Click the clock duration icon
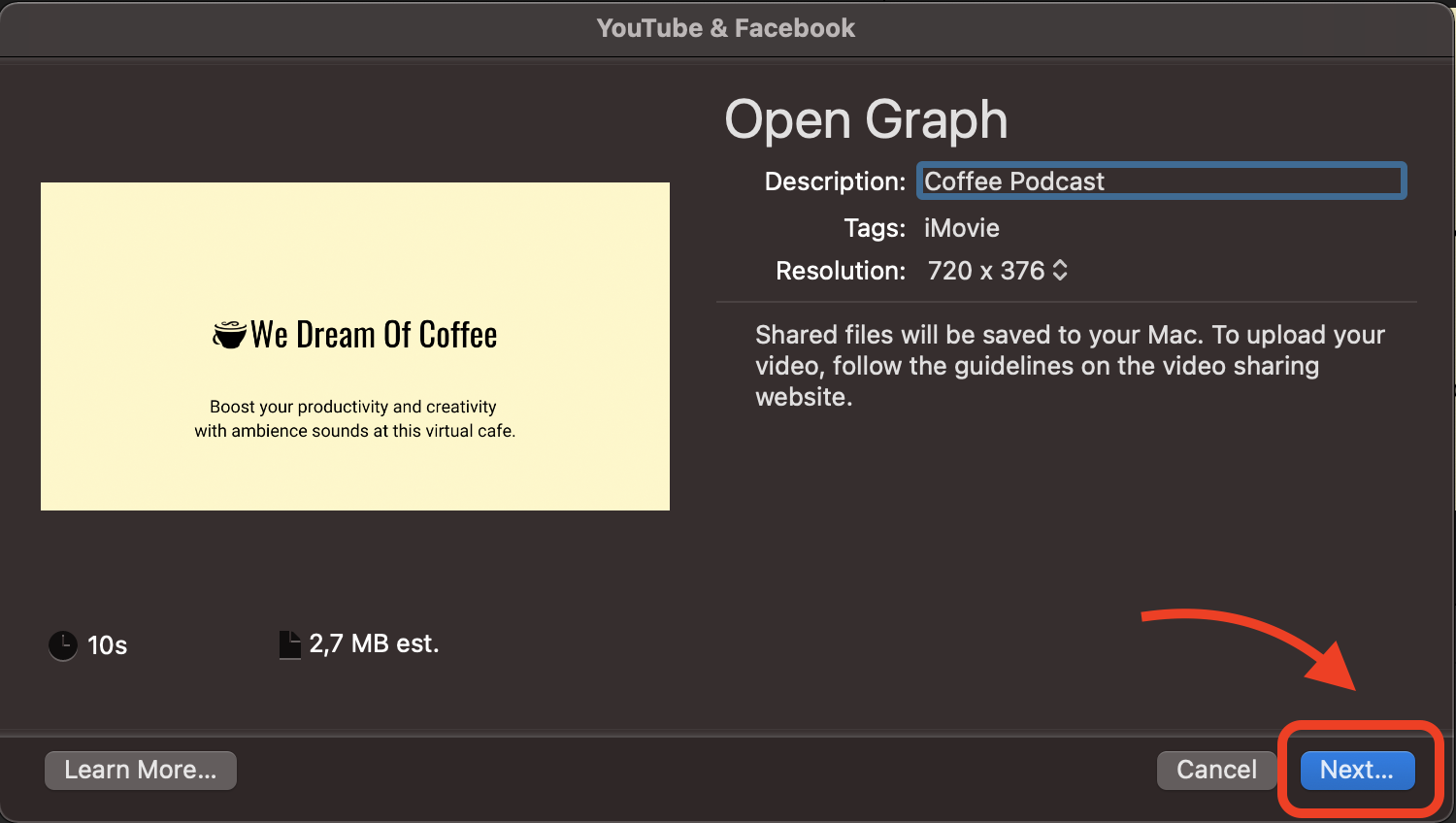The height and width of the screenshot is (823, 1456). pos(62,644)
